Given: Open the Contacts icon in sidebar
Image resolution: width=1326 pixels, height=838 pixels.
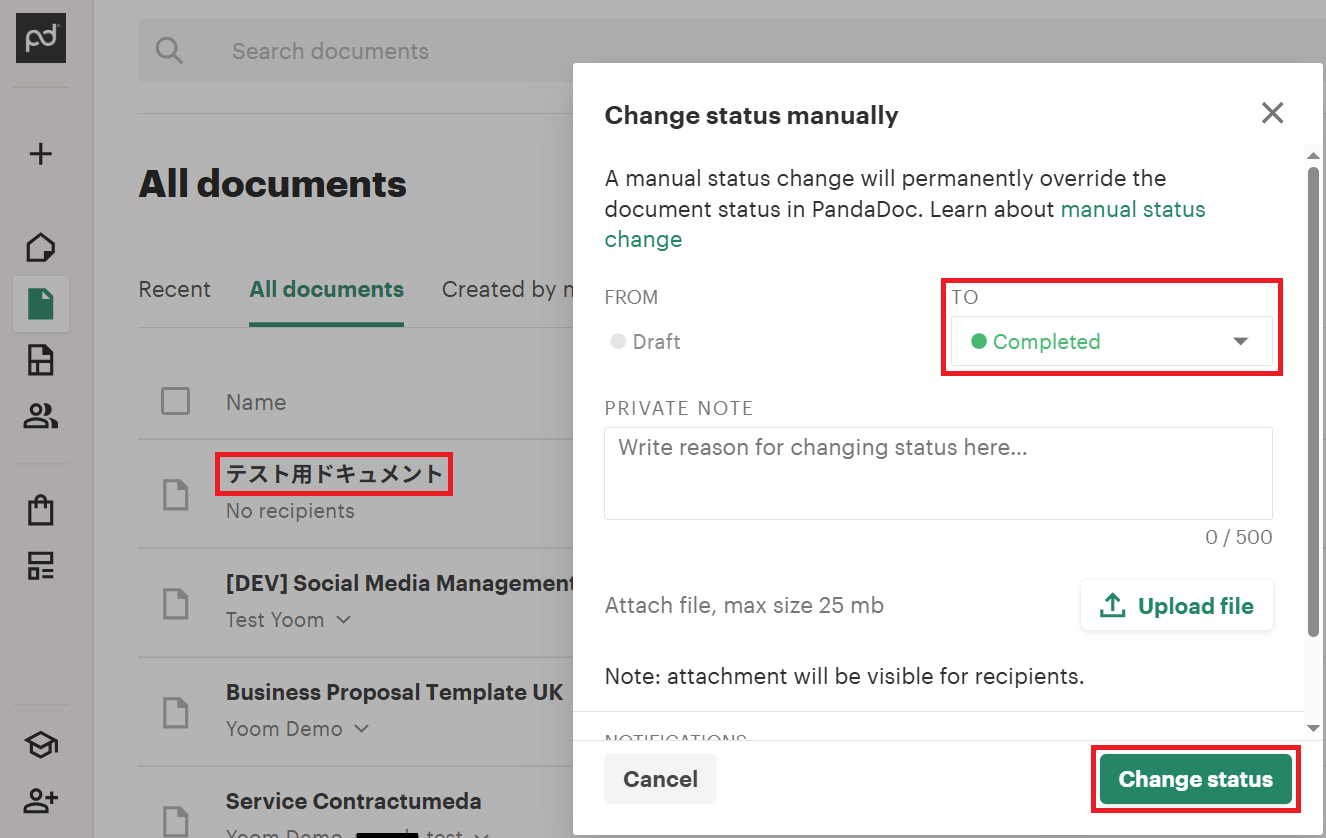Looking at the screenshot, I should 41,416.
